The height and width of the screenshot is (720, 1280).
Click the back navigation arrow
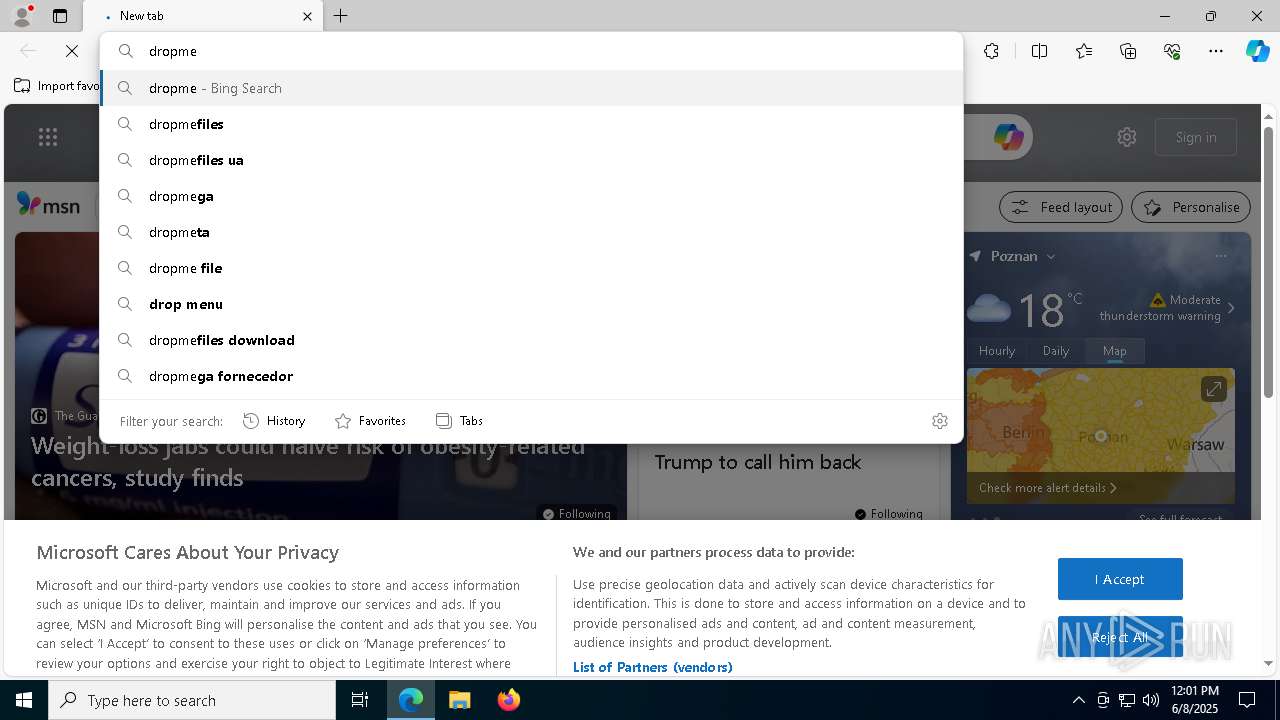click(28, 51)
